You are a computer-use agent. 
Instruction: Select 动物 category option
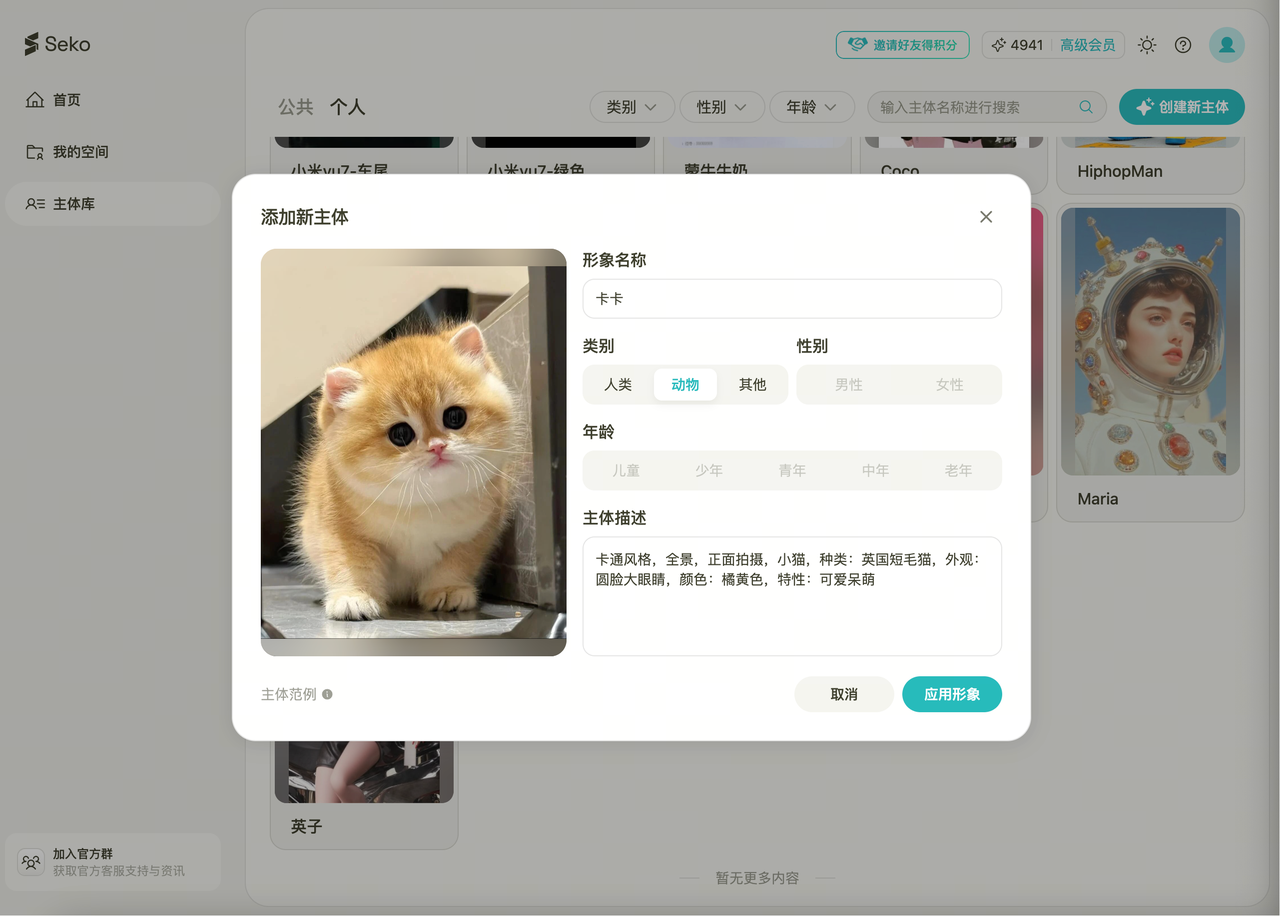(685, 385)
